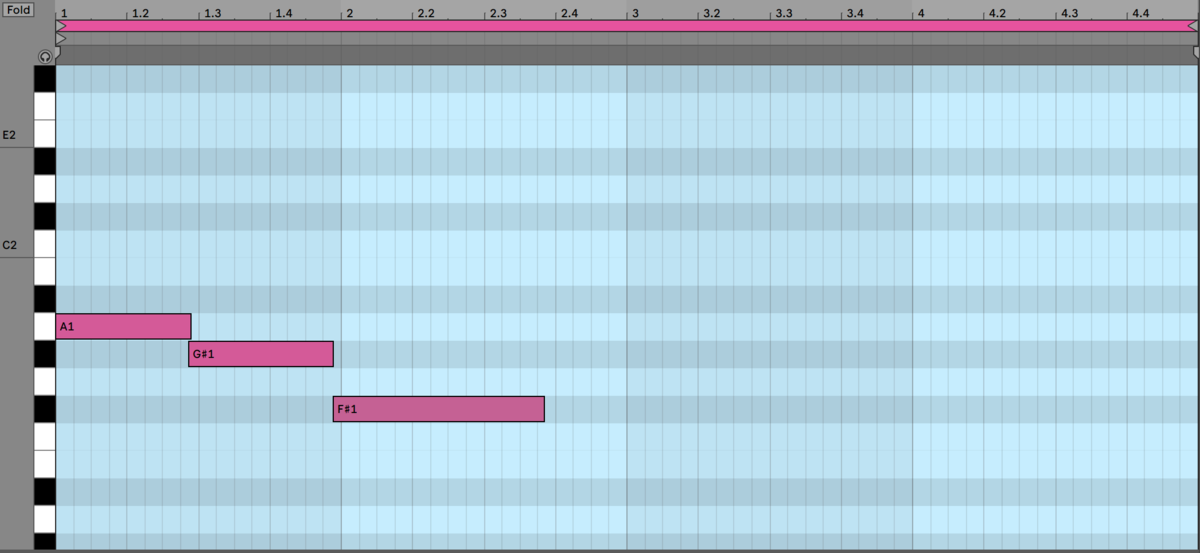Click beat marker 3.2 in the ruler
Viewport: 1200px width, 553px height.
coord(712,14)
